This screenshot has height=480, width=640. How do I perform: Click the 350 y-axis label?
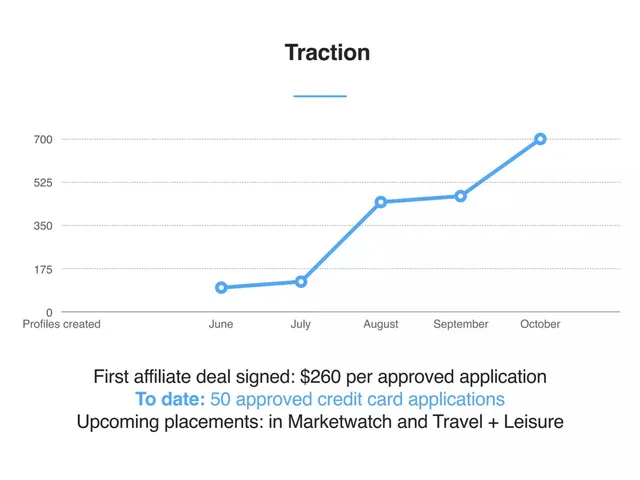pos(43,226)
